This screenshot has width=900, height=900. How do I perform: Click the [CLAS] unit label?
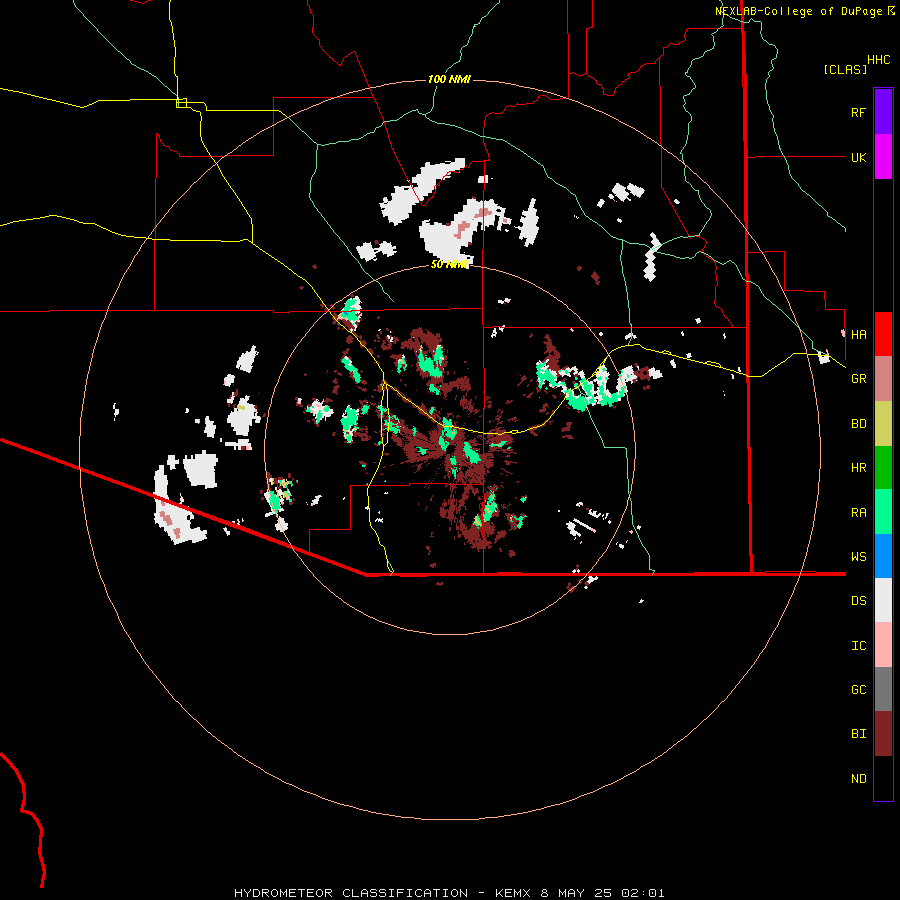coord(845,70)
